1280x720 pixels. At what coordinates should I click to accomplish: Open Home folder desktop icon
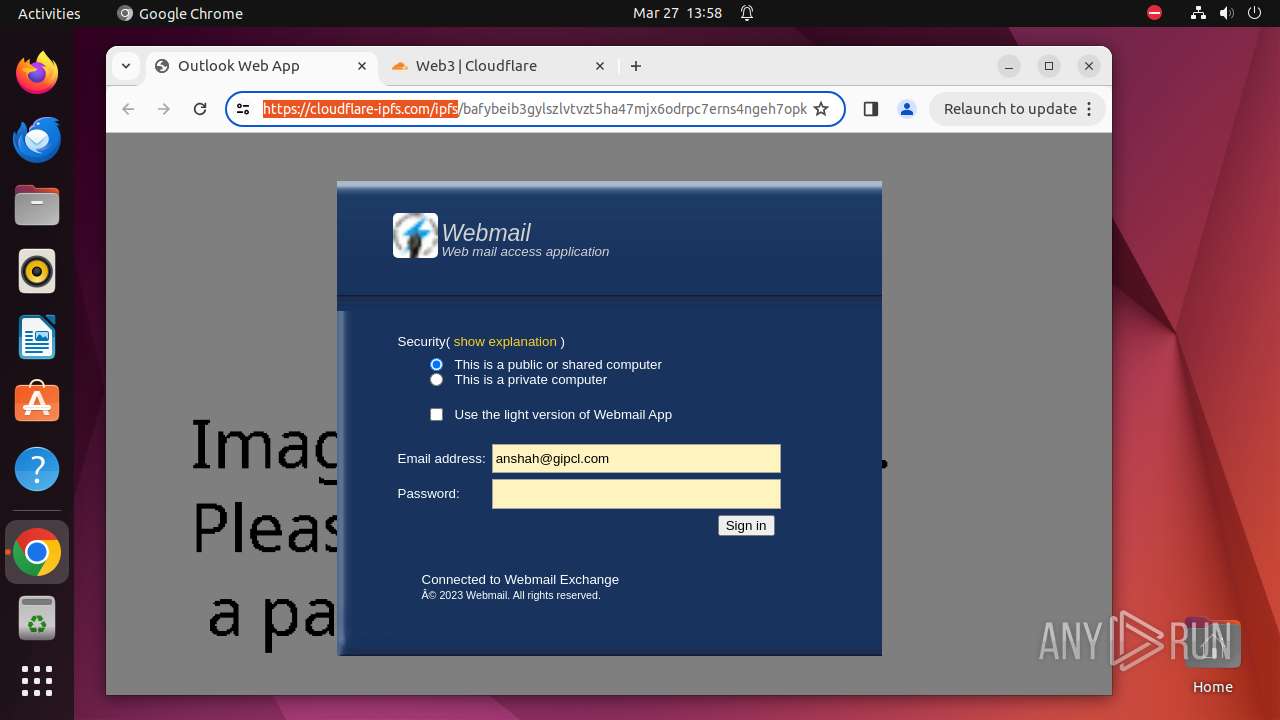[x=1212, y=656]
